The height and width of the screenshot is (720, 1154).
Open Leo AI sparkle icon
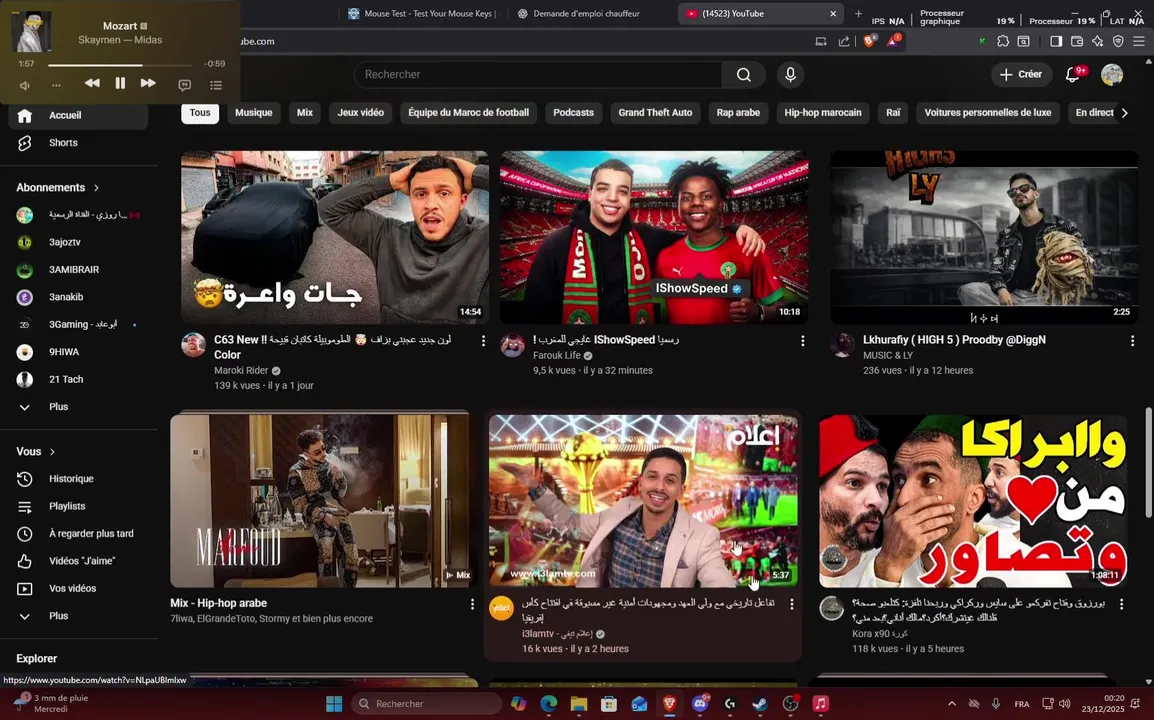tap(1097, 41)
